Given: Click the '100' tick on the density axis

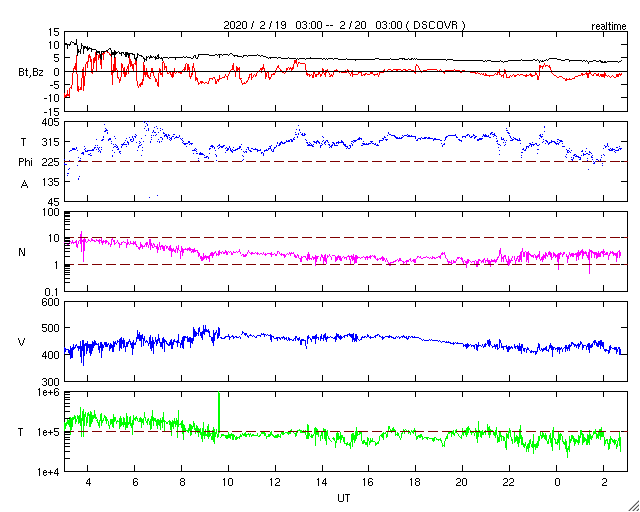Looking at the screenshot, I should click(51, 213).
